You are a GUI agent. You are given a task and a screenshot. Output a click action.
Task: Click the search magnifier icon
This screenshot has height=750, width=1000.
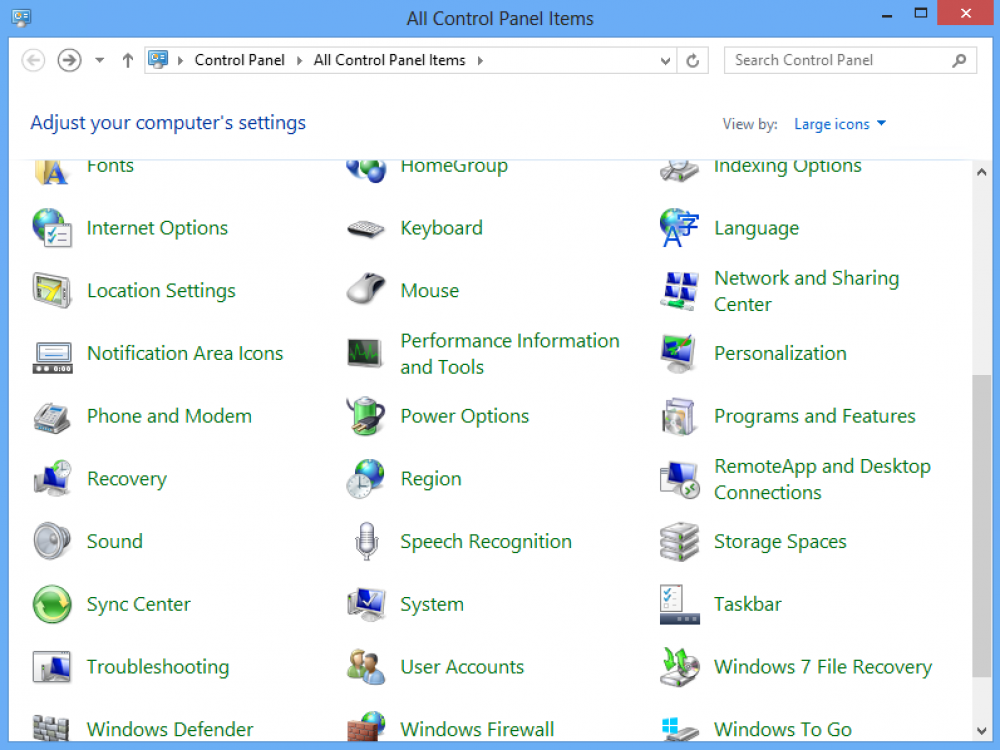[x=959, y=61]
